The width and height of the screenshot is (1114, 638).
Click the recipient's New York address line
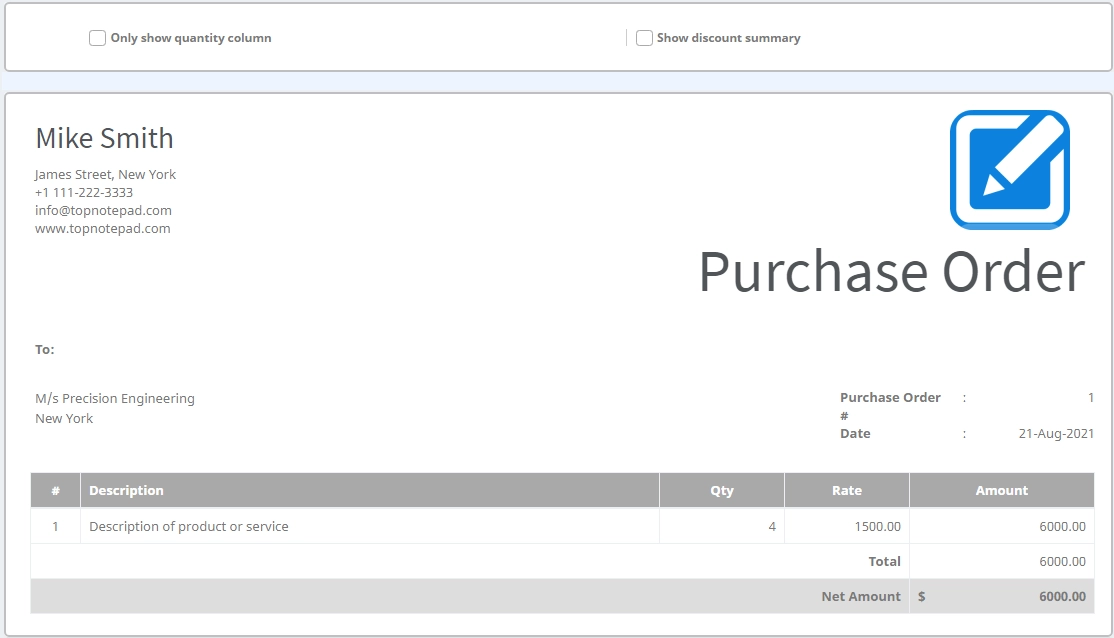point(64,418)
